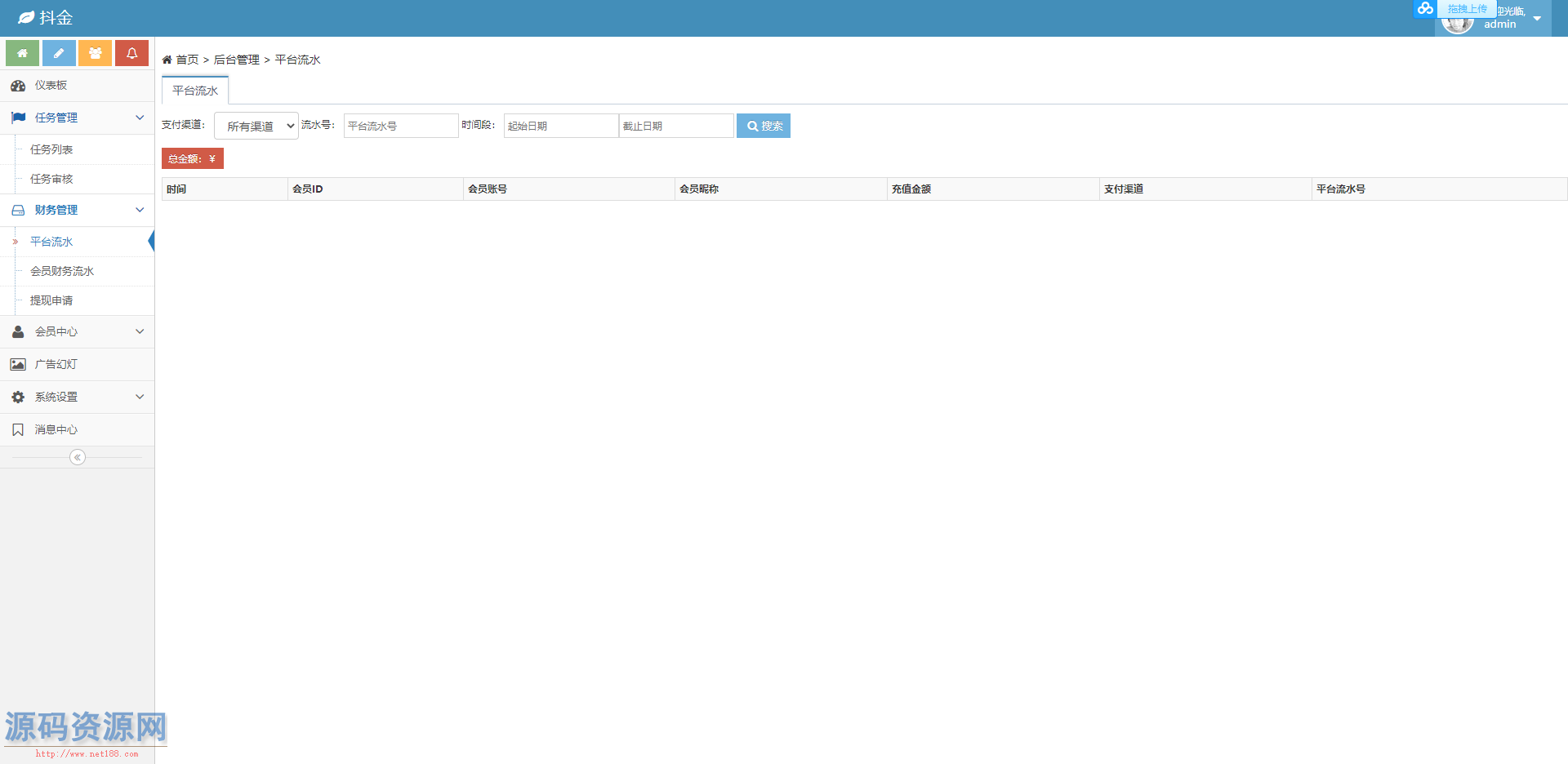Image resolution: width=1568 pixels, height=764 pixels.
Task: Click the leaf logo next to 抖金
Action: (26, 17)
